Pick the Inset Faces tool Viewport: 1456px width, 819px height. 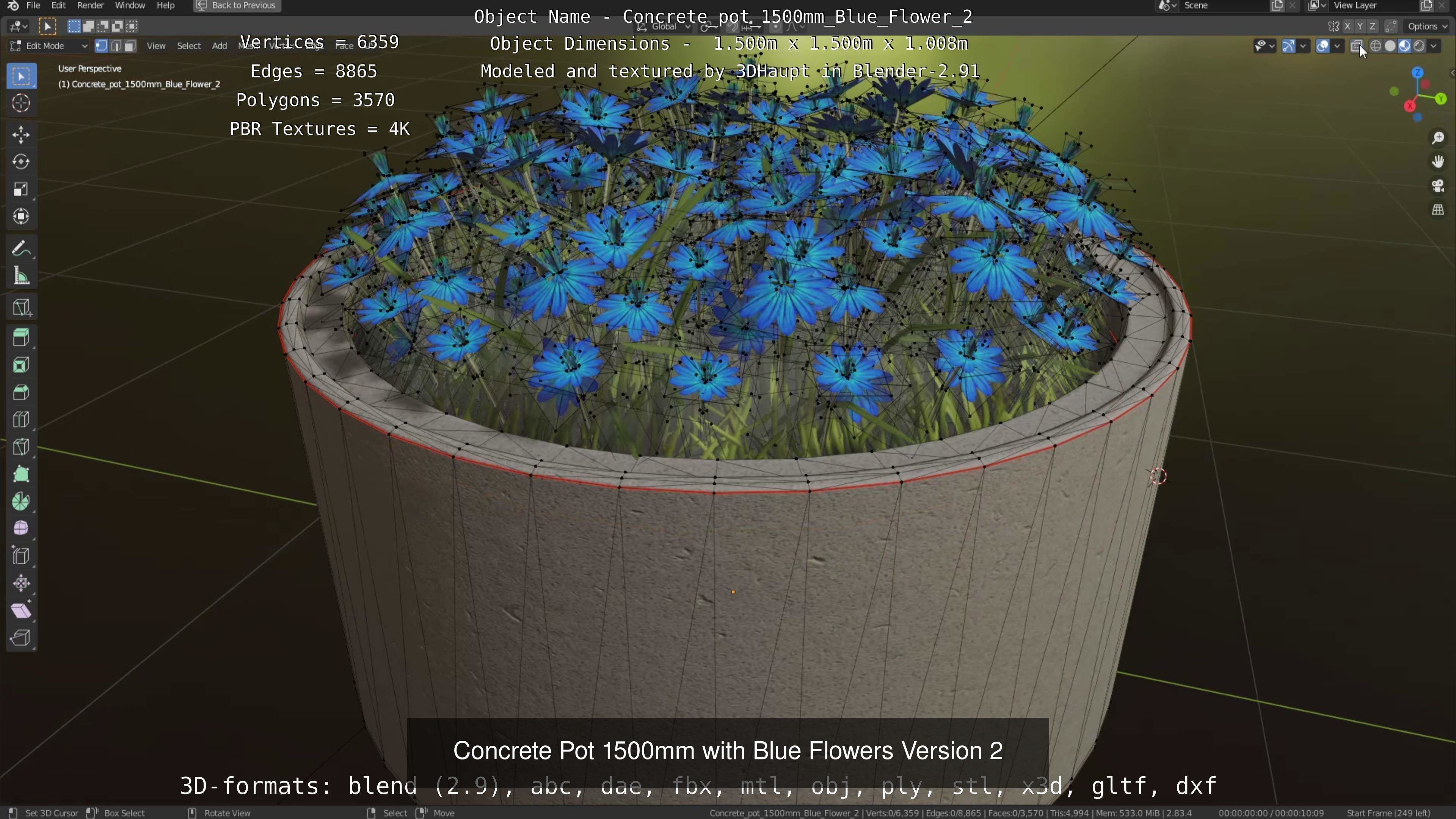coord(22,365)
